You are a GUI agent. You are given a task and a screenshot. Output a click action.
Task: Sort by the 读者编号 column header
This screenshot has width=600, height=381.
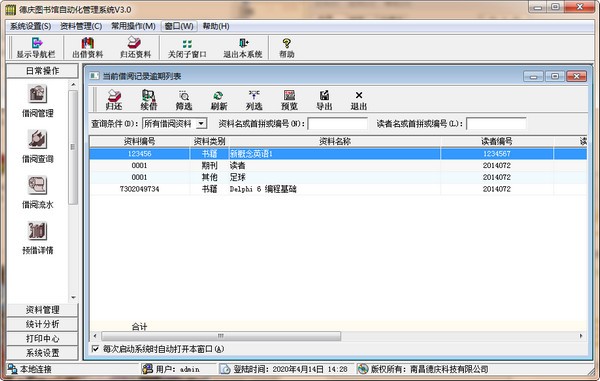pos(497,142)
